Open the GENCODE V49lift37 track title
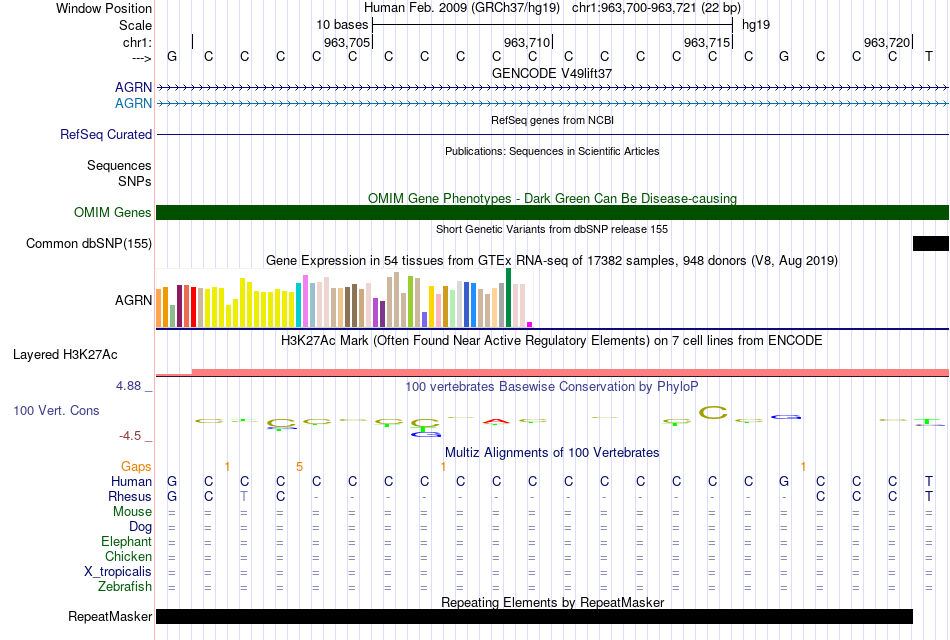The height and width of the screenshot is (640, 950). [x=552, y=73]
